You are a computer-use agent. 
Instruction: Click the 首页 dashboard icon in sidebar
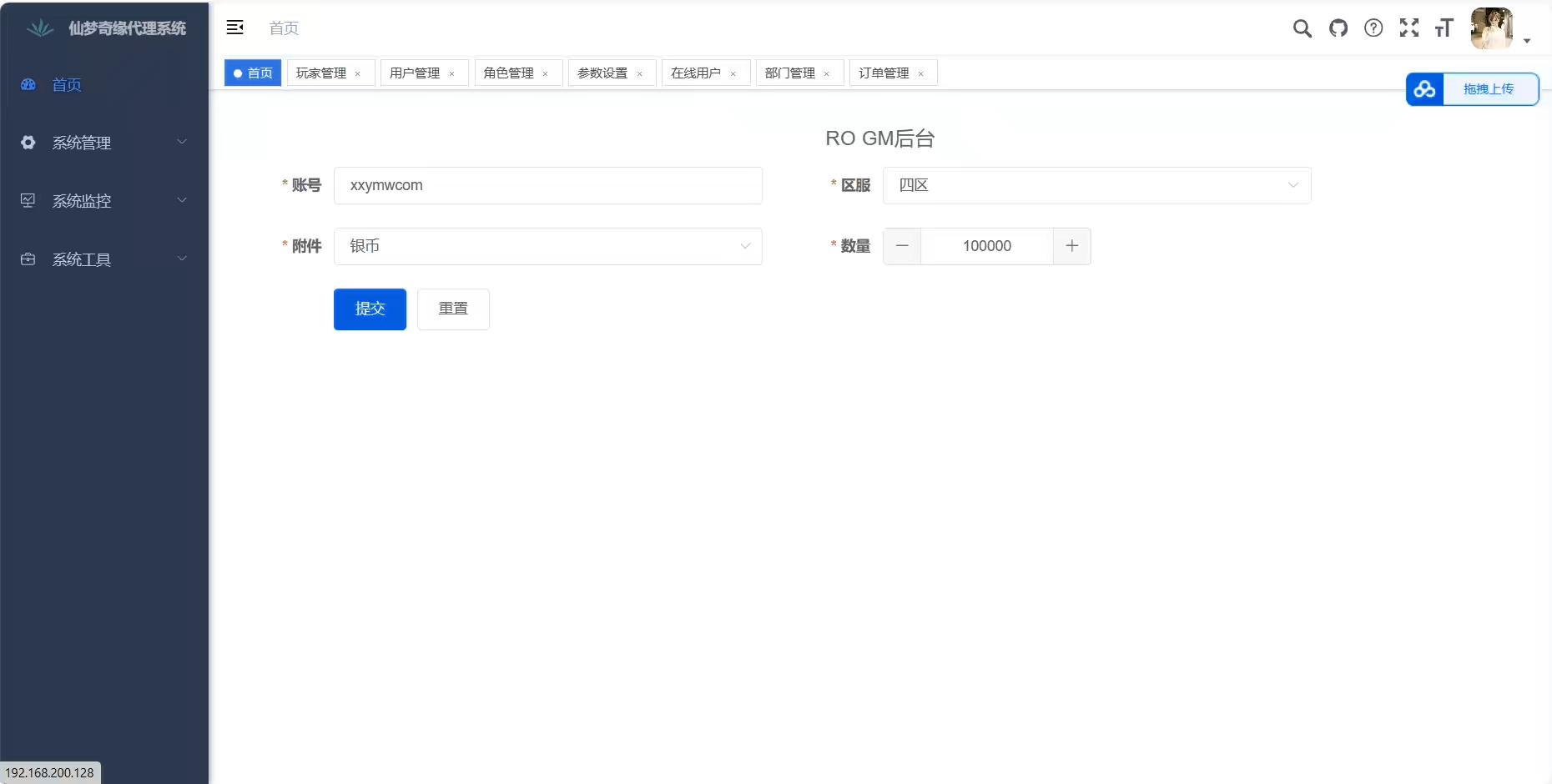28,84
